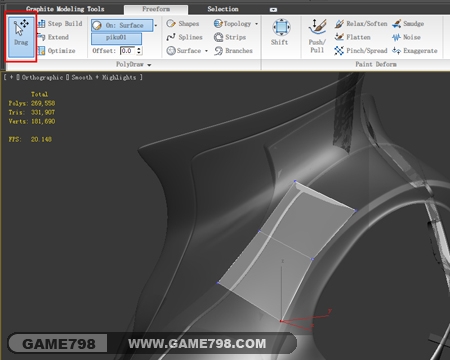Toggle the Noise paint deform brush
Viewport: 450px width, 360px height.
click(406, 37)
